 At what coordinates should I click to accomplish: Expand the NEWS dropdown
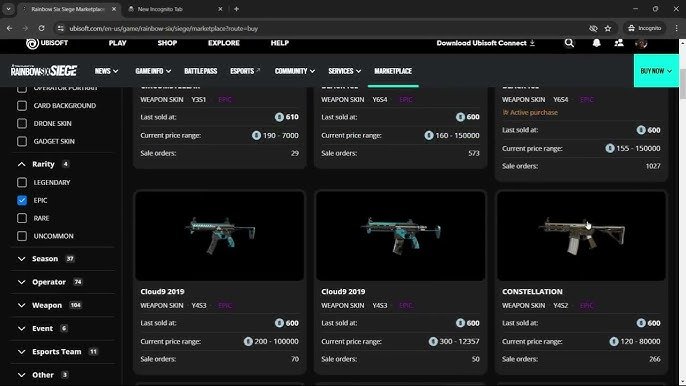click(x=106, y=71)
